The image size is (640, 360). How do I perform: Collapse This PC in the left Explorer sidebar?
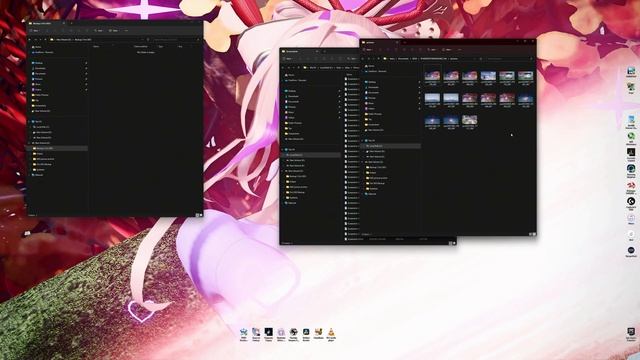(29, 121)
